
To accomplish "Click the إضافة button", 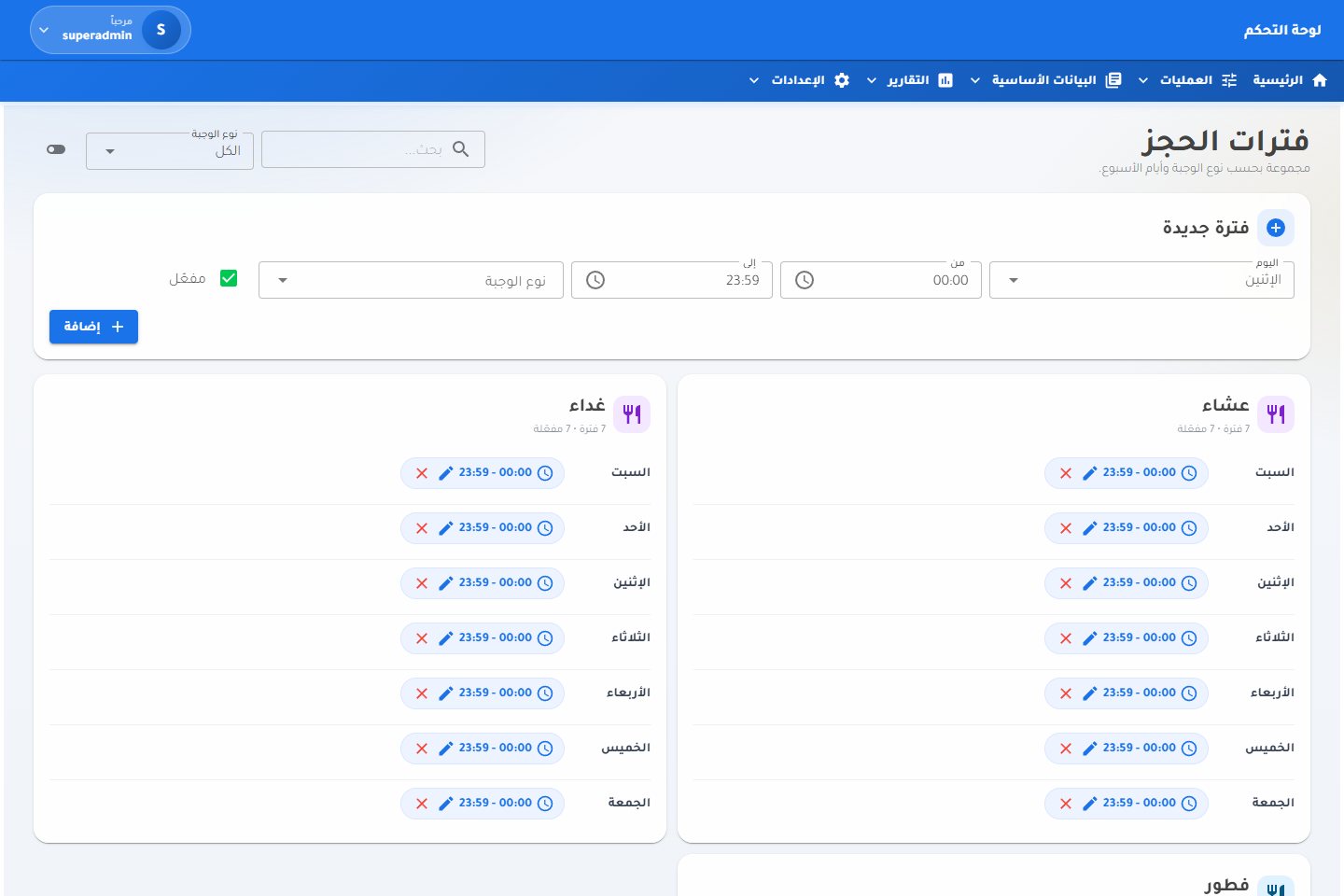I will [x=93, y=327].
